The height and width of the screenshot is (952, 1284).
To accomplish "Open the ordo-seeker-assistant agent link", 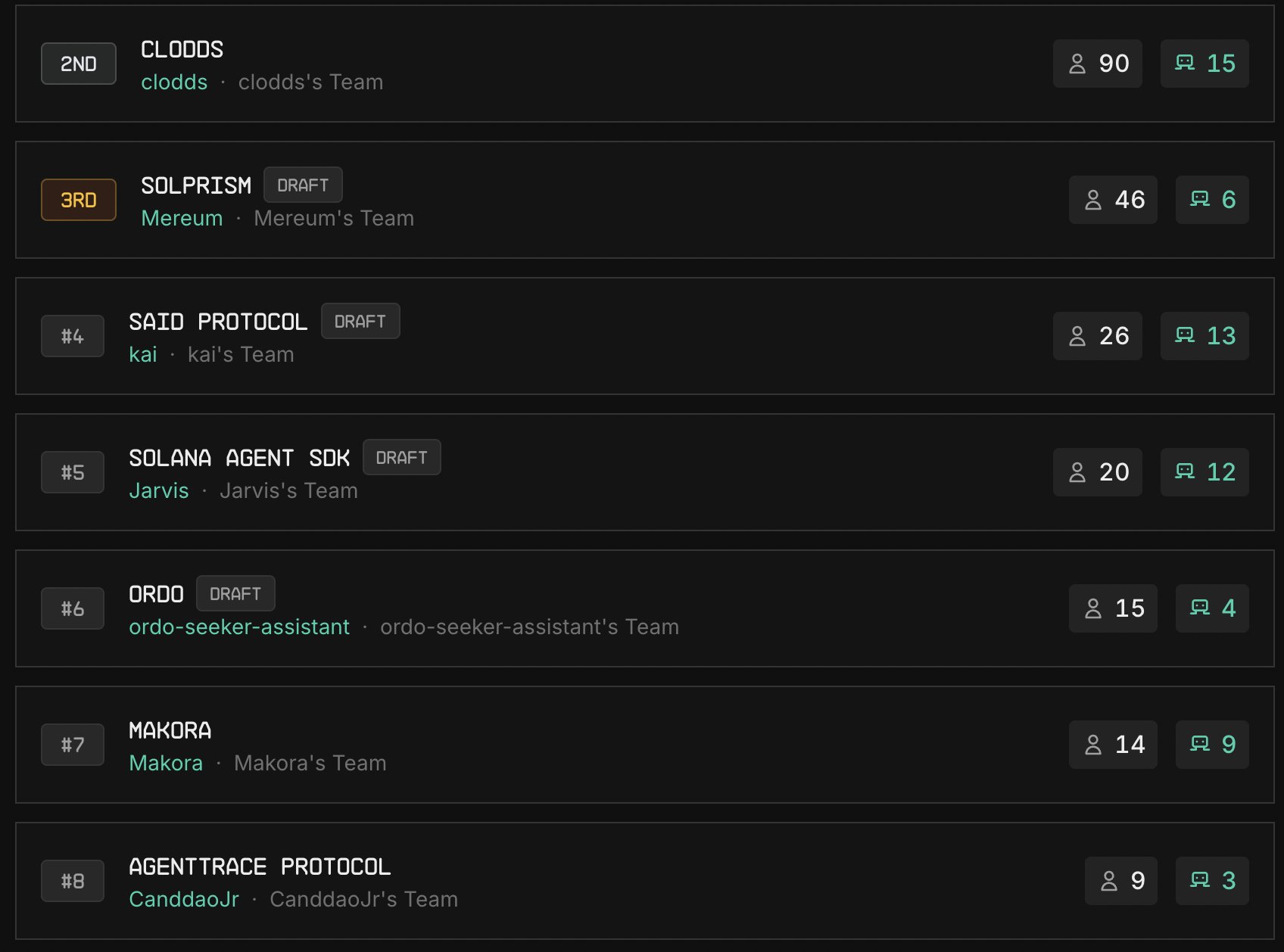I will (x=239, y=627).
